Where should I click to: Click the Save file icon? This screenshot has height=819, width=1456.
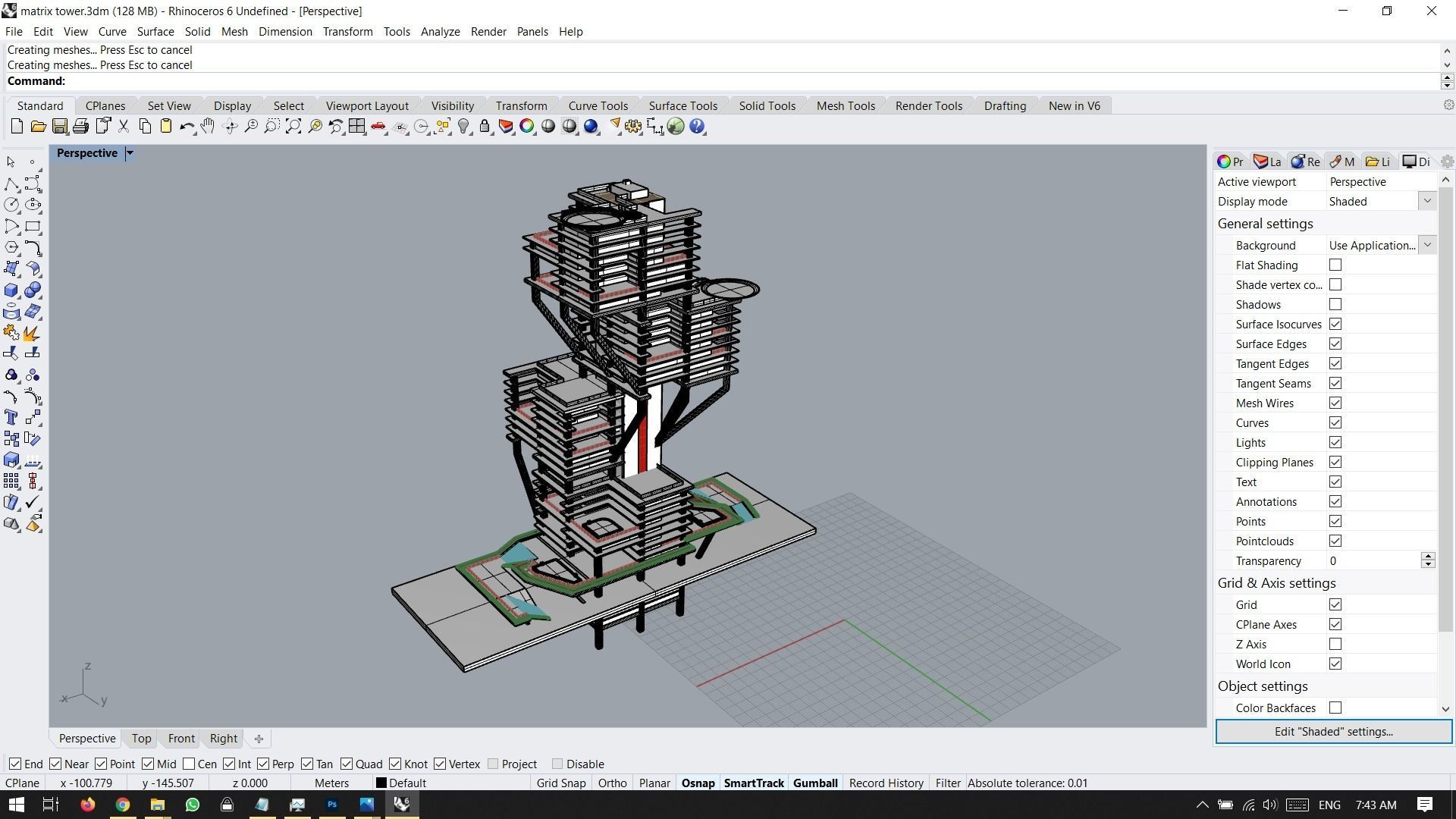pos(59,127)
